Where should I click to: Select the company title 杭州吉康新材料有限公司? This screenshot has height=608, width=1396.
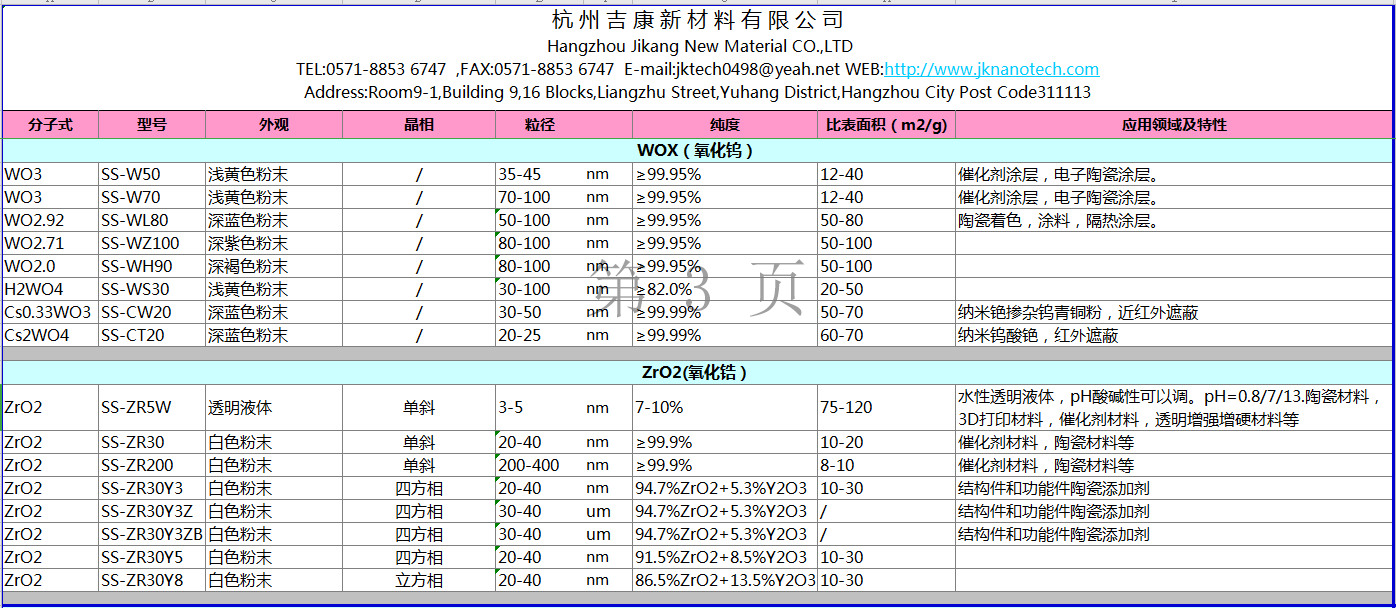698,20
